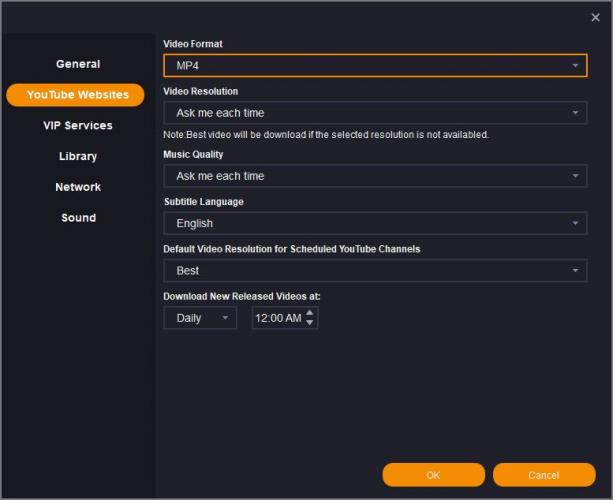The width and height of the screenshot is (613, 500).
Task: Open the Sound settings tab
Action: click(78, 218)
